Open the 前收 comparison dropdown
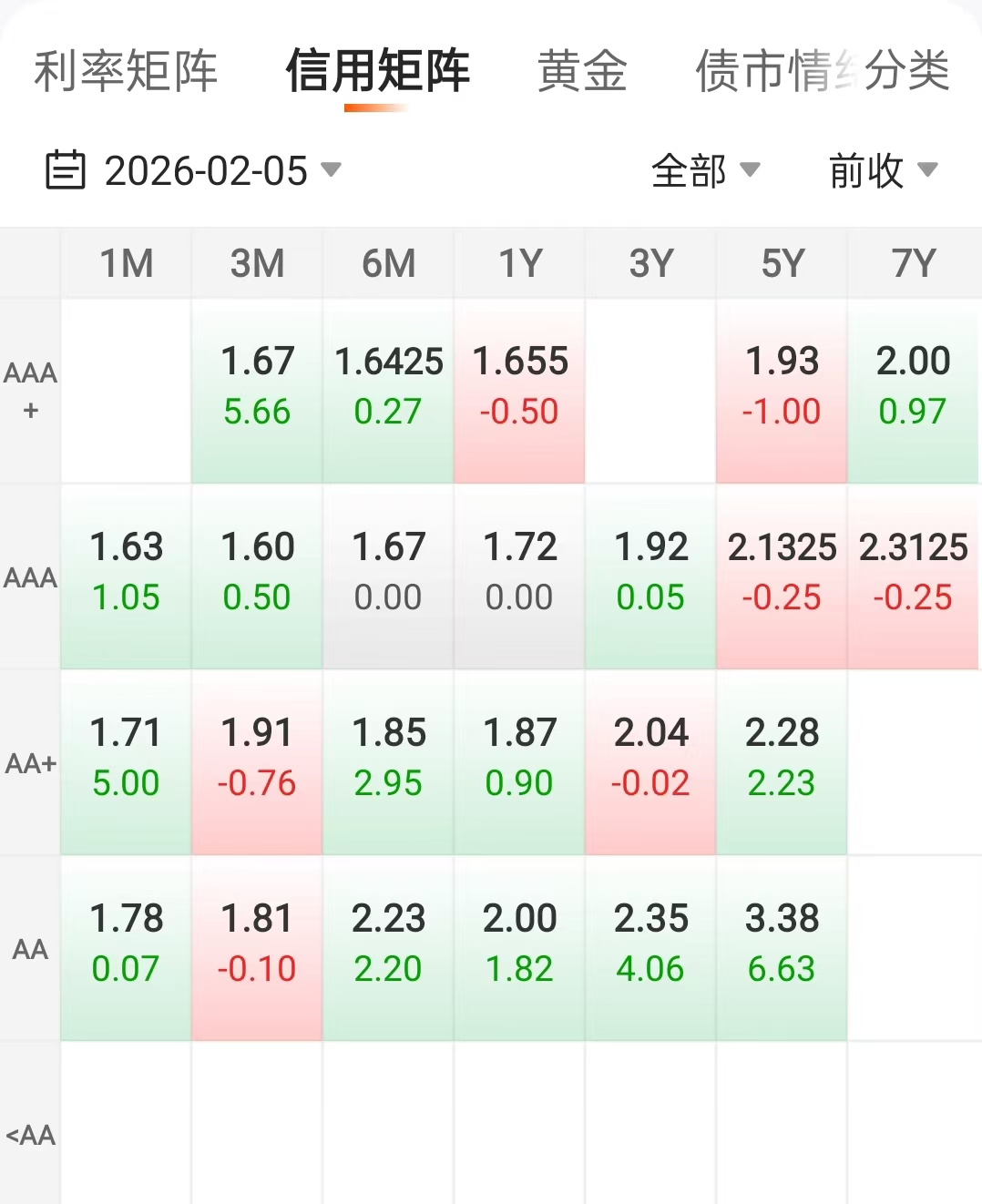 point(882,170)
